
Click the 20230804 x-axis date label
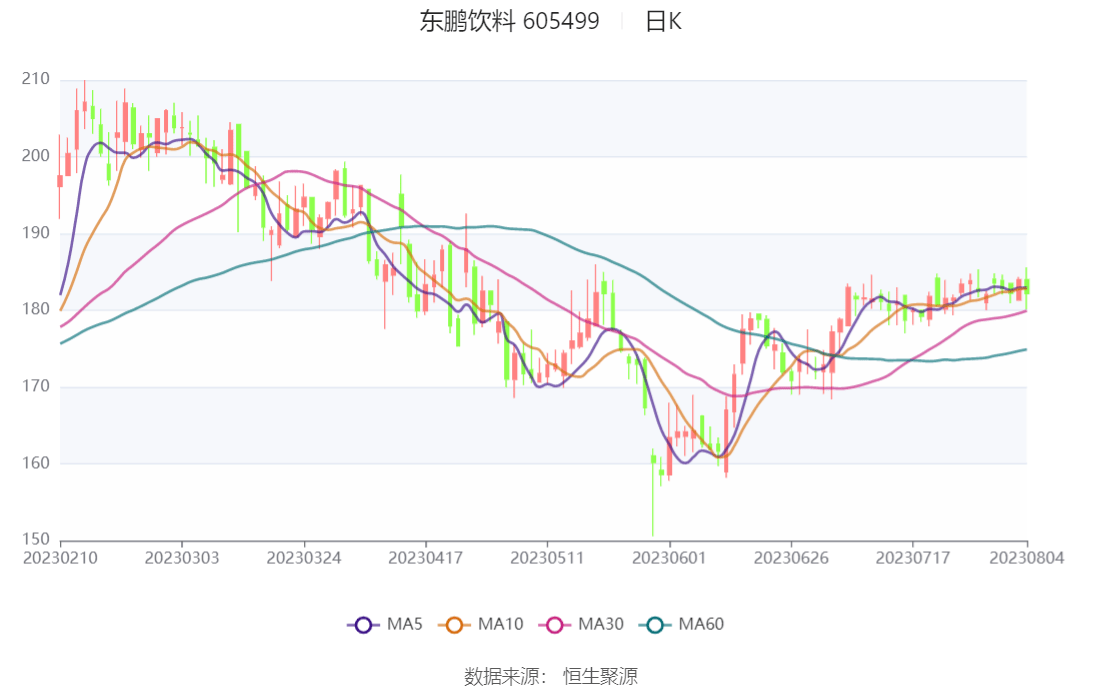pos(1027,557)
